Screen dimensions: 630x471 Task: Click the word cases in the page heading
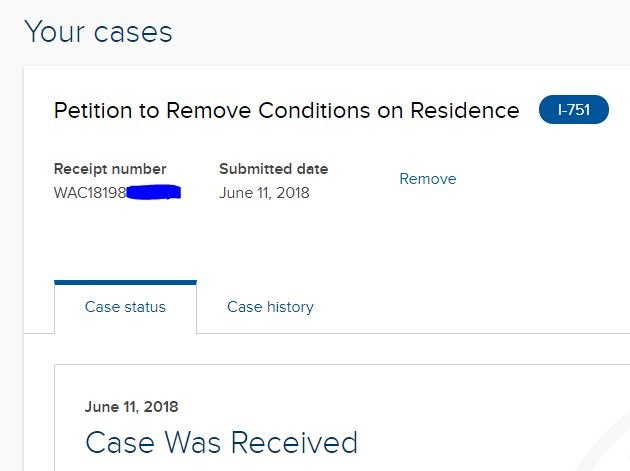tap(133, 32)
